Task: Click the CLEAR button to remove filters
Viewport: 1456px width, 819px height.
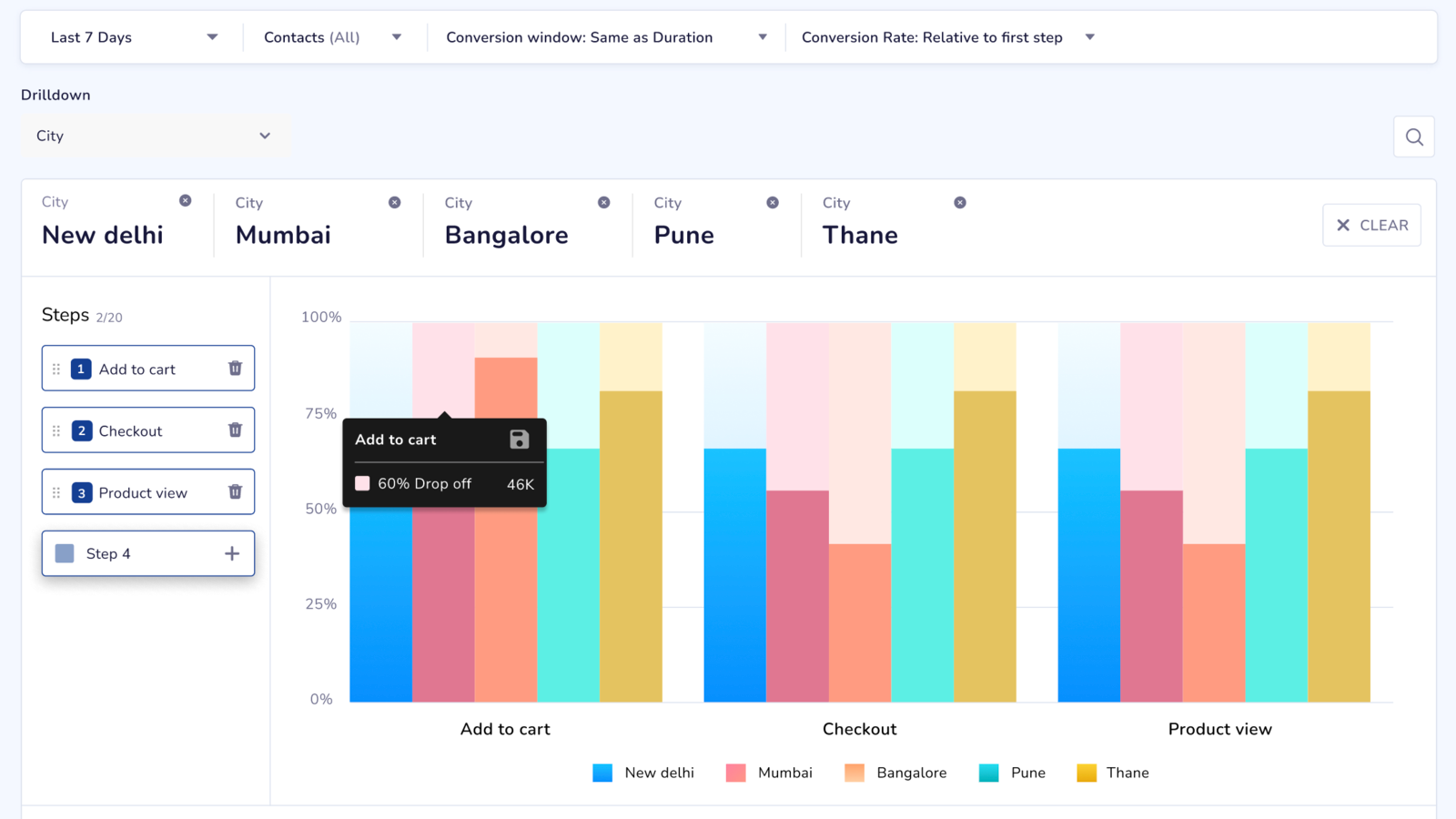Action: coord(1371,225)
